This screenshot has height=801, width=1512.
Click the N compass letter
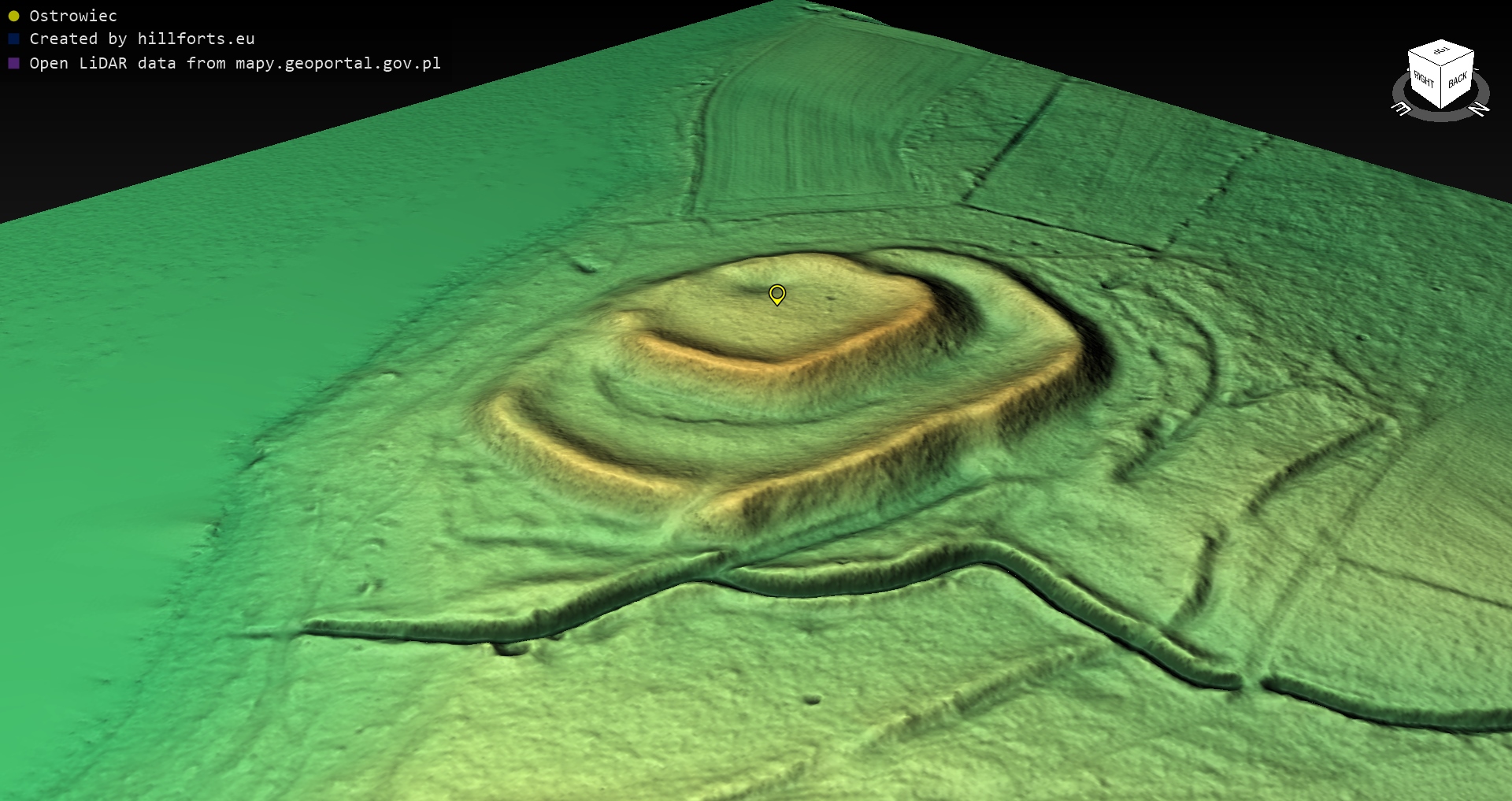1480,109
